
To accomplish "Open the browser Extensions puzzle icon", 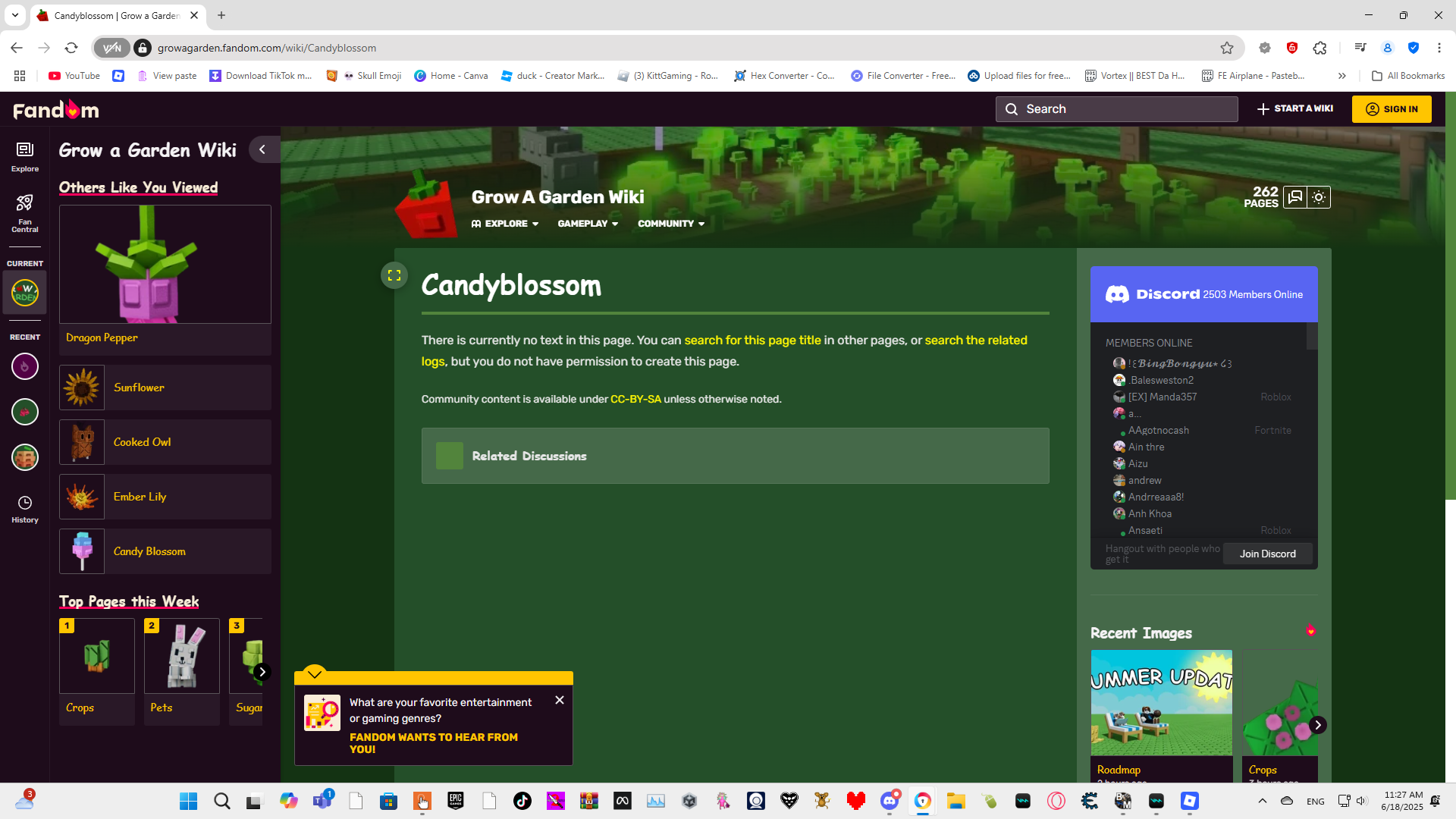I will 1320,48.
